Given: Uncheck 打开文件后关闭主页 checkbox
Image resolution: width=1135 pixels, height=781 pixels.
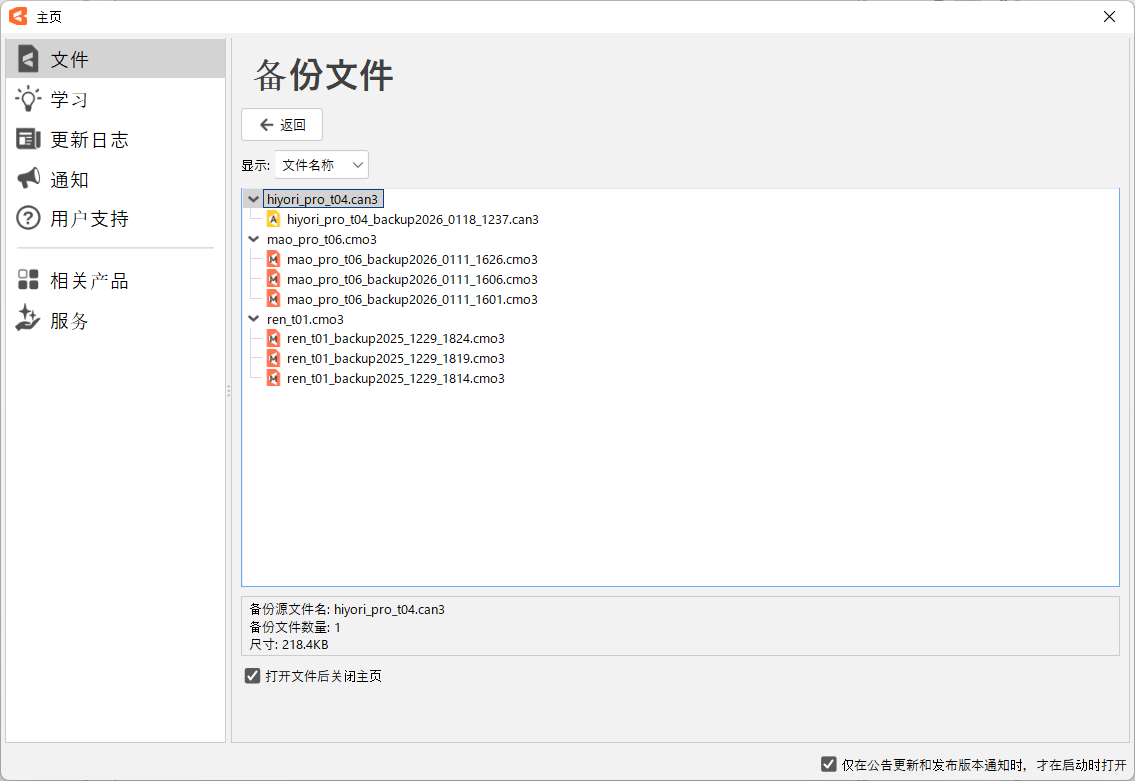Looking at the screenshot, I should (x=253, y=676).
